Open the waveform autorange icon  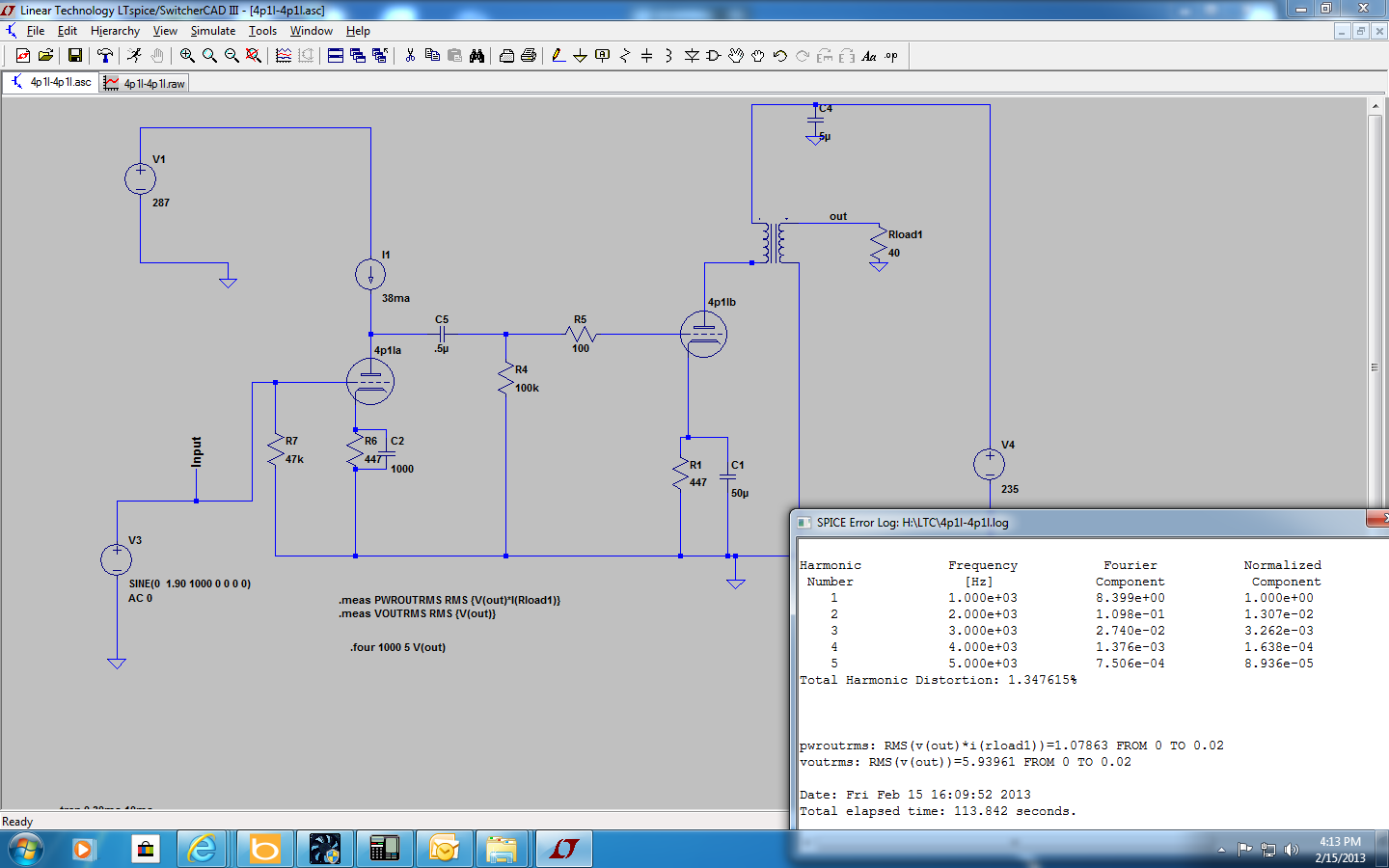[x=284, y=56]
